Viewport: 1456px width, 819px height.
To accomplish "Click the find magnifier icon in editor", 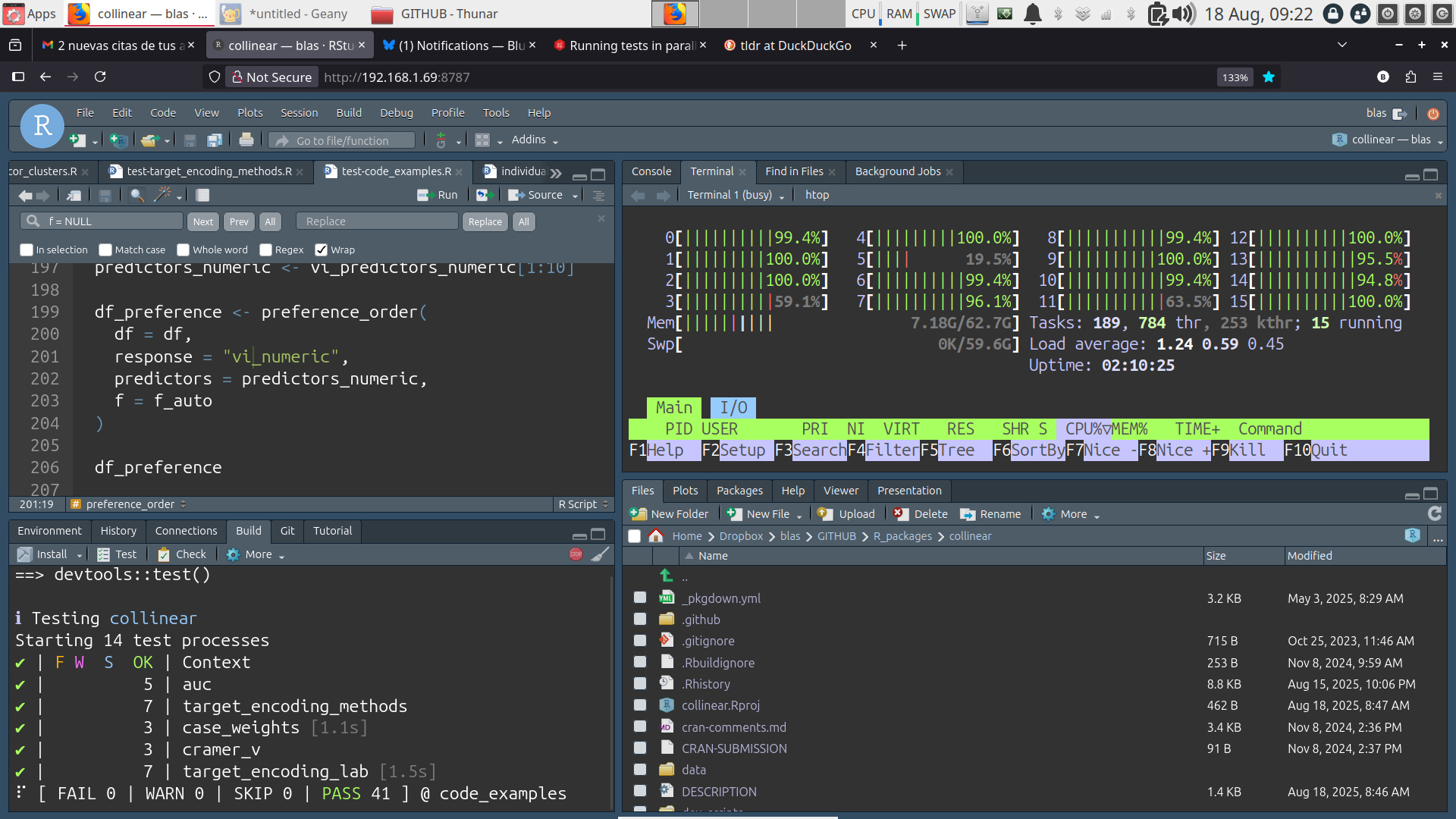I will 137,195.
